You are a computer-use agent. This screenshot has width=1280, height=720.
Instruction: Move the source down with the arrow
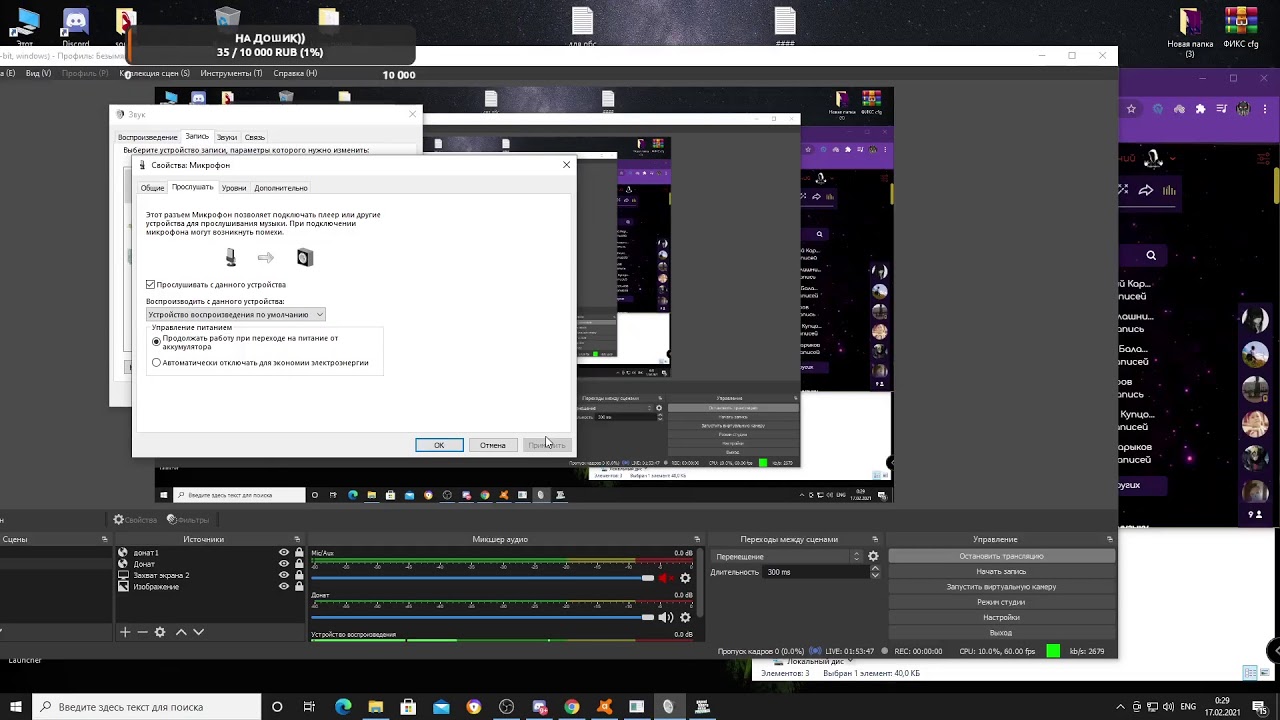point(198,632)
